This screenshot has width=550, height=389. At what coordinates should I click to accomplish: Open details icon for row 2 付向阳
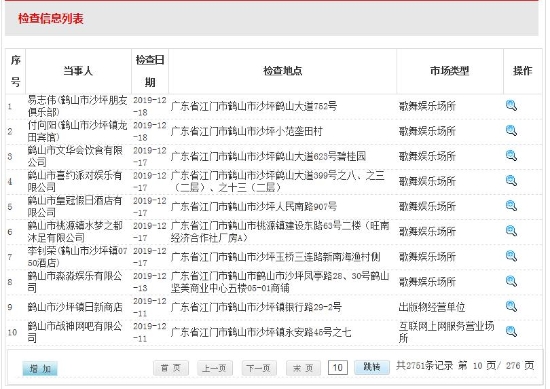pos(511,131)
